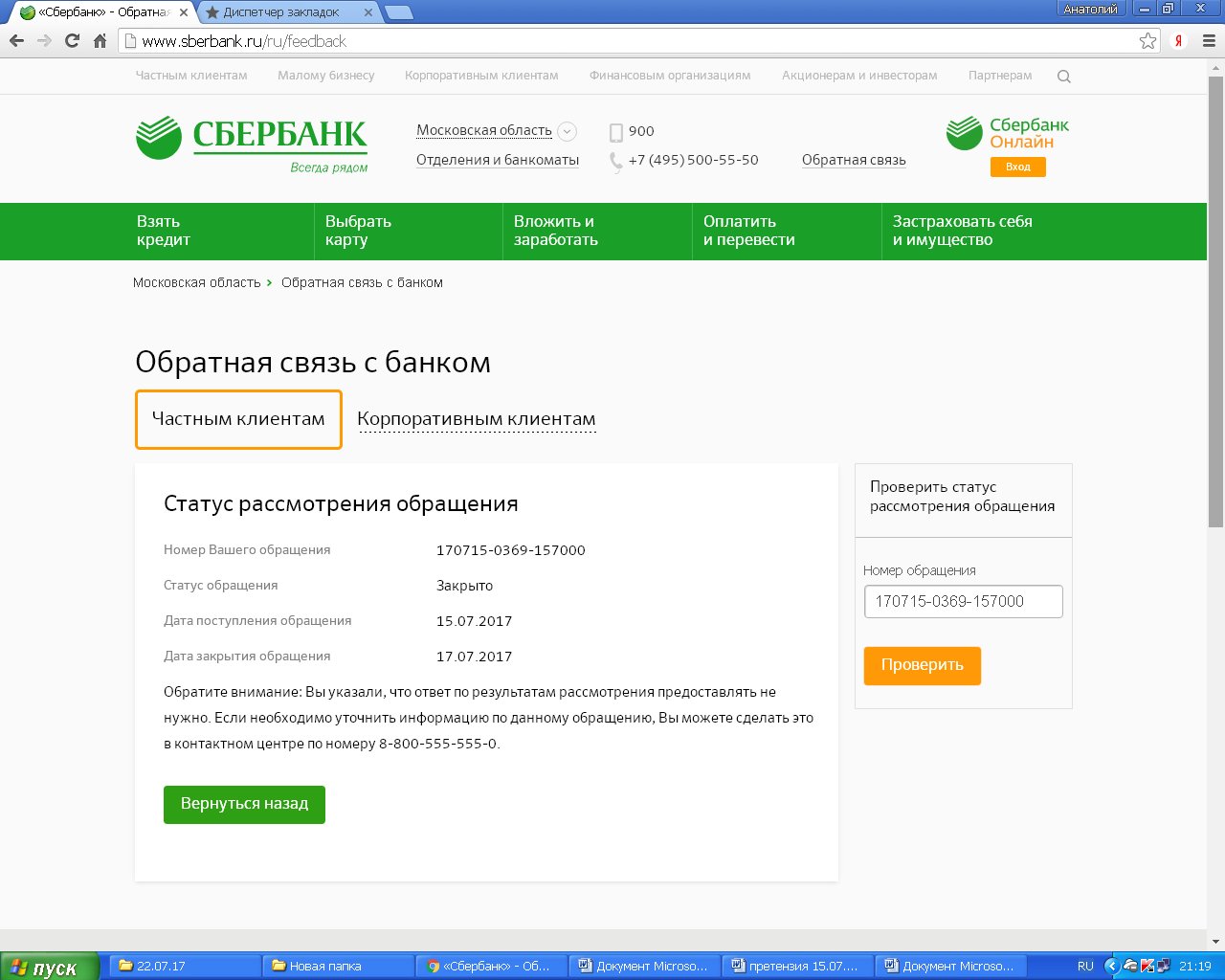1225x980 pixels.
Task: Click the taskbar clock 21:19
Action: pos(1195,967)
